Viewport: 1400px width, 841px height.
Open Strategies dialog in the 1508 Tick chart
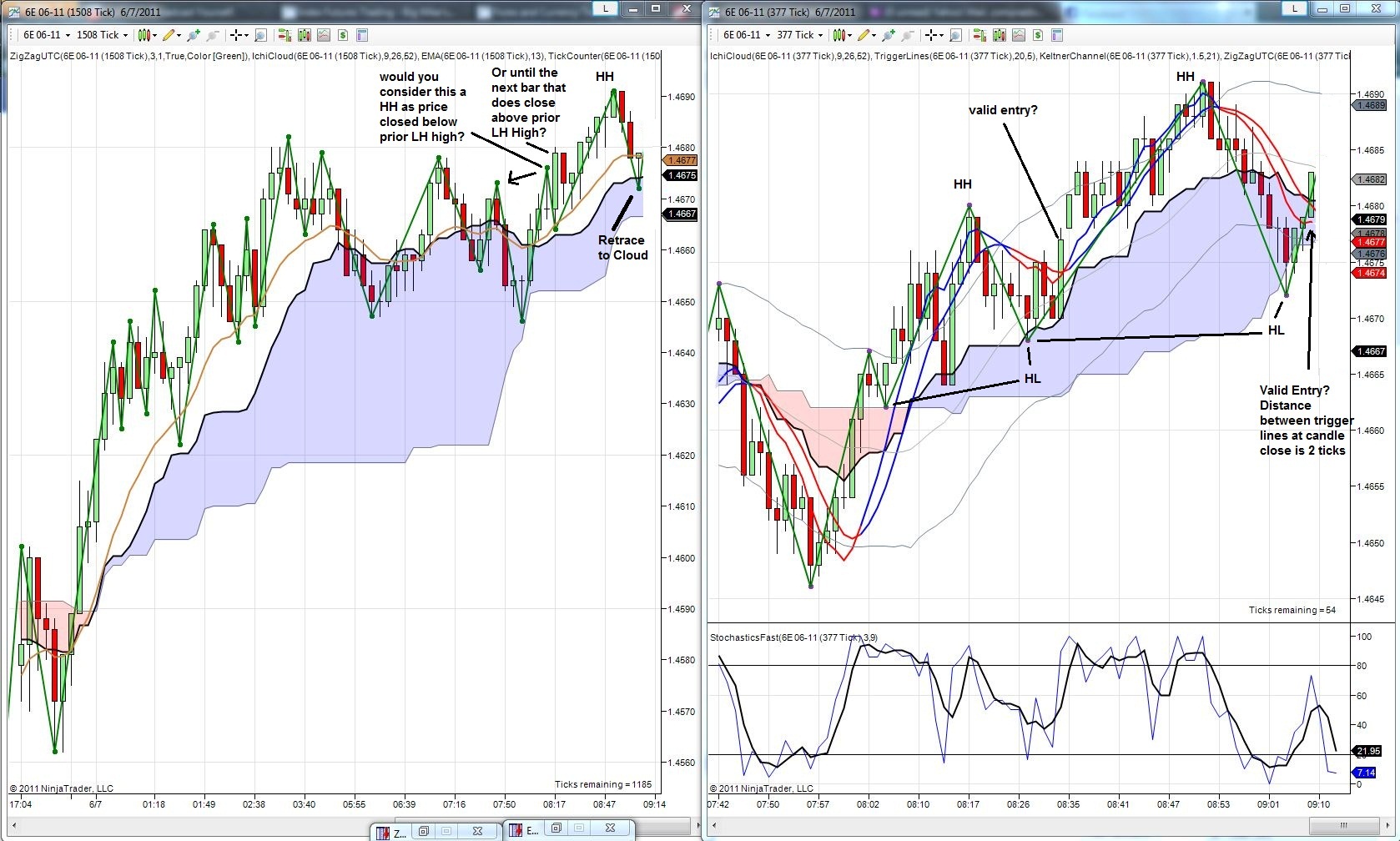[x=342, y=35]
